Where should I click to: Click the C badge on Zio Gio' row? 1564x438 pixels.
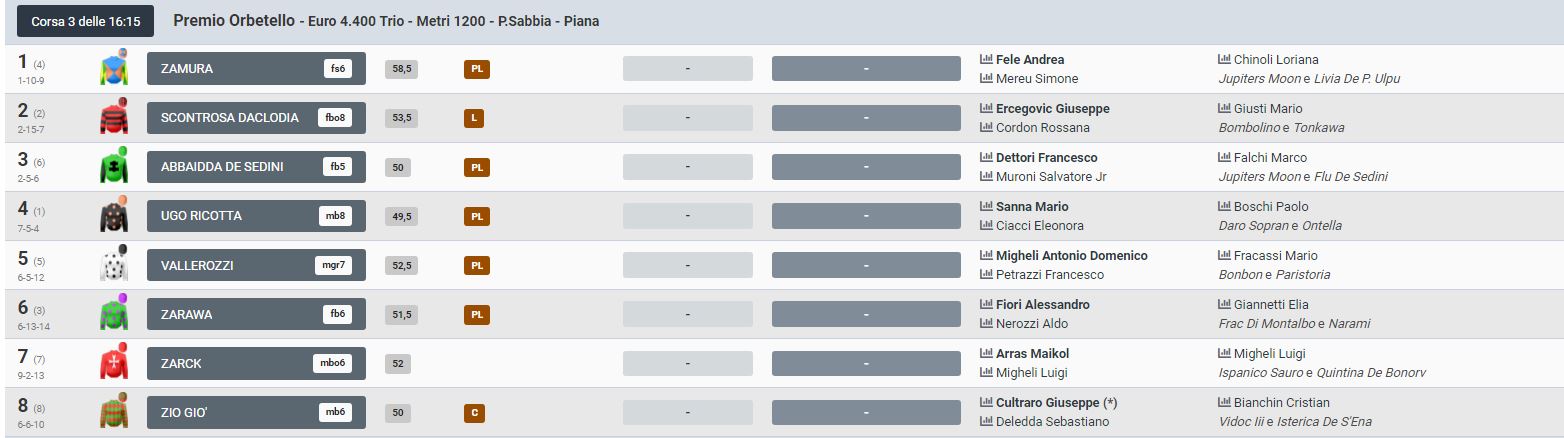pos(474,412)
